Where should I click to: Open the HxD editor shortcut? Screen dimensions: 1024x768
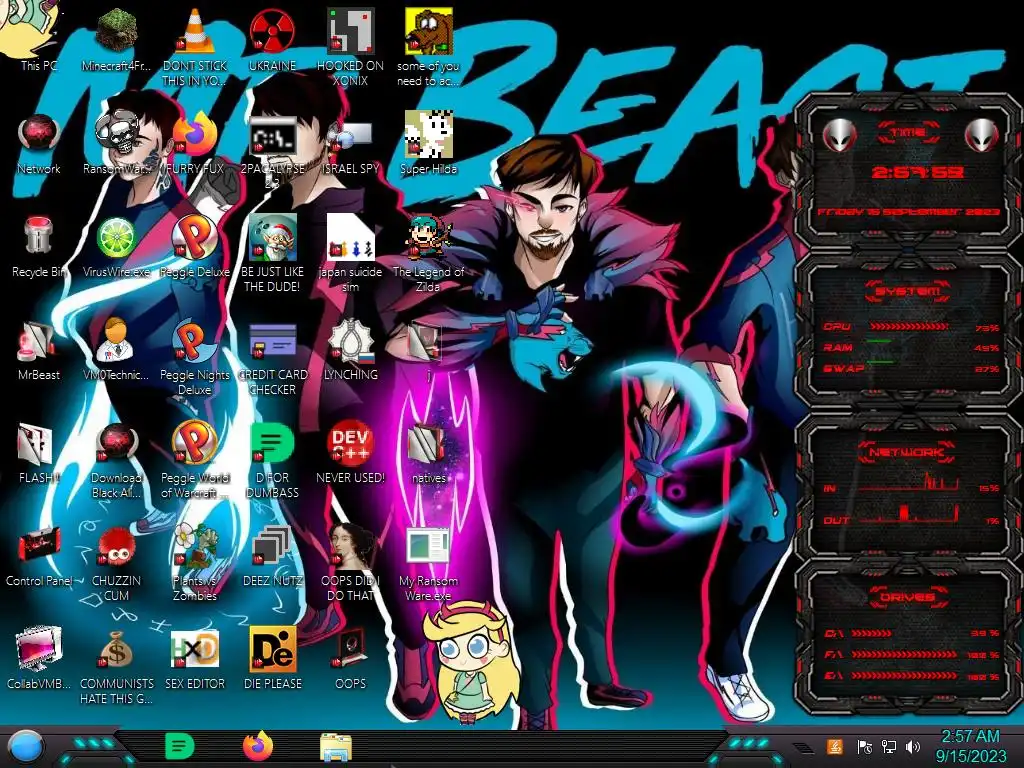click(x=195, y=649)
